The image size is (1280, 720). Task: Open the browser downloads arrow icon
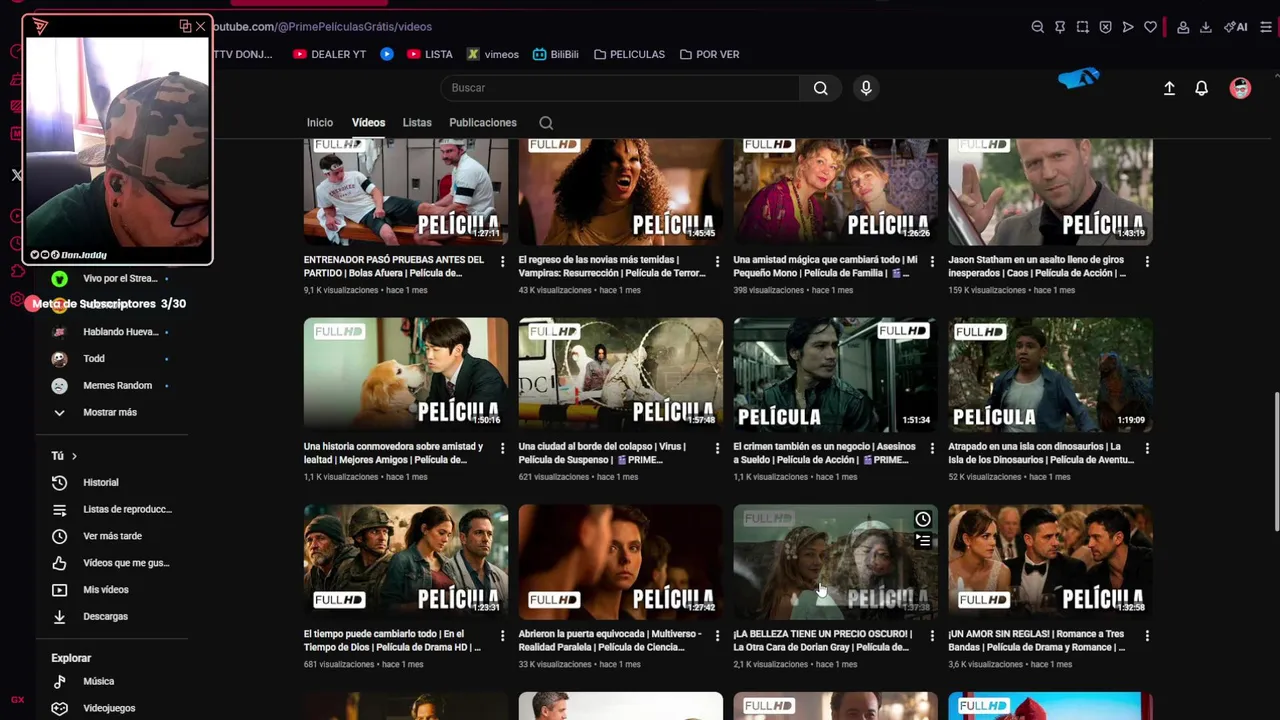pos(1206,27)
